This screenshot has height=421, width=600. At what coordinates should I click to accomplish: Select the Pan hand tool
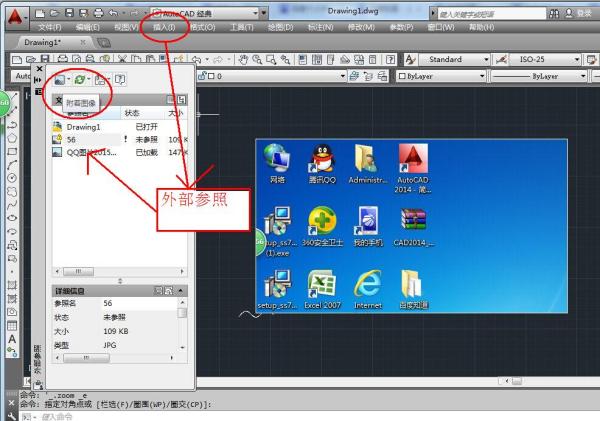click(x=243, y=59)
